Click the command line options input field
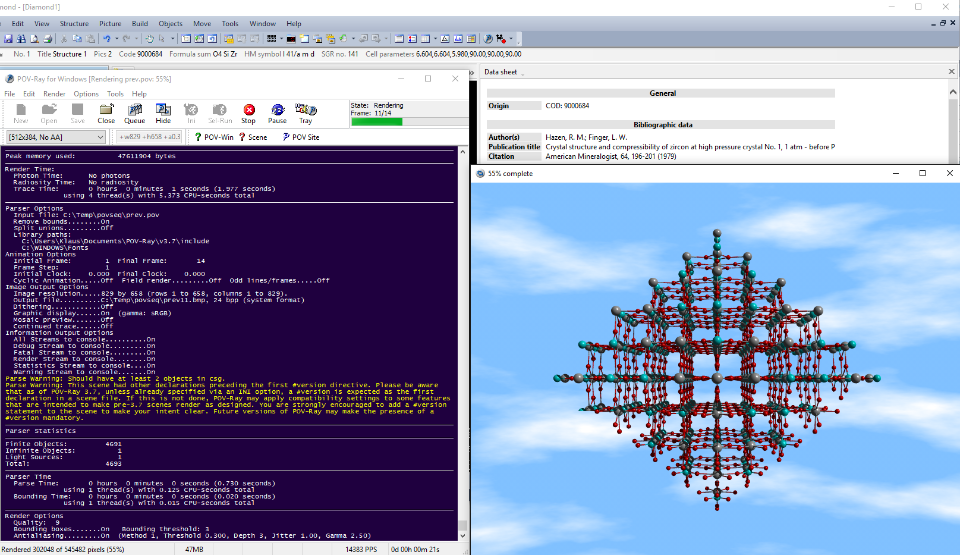 click(x=150, y=137)
